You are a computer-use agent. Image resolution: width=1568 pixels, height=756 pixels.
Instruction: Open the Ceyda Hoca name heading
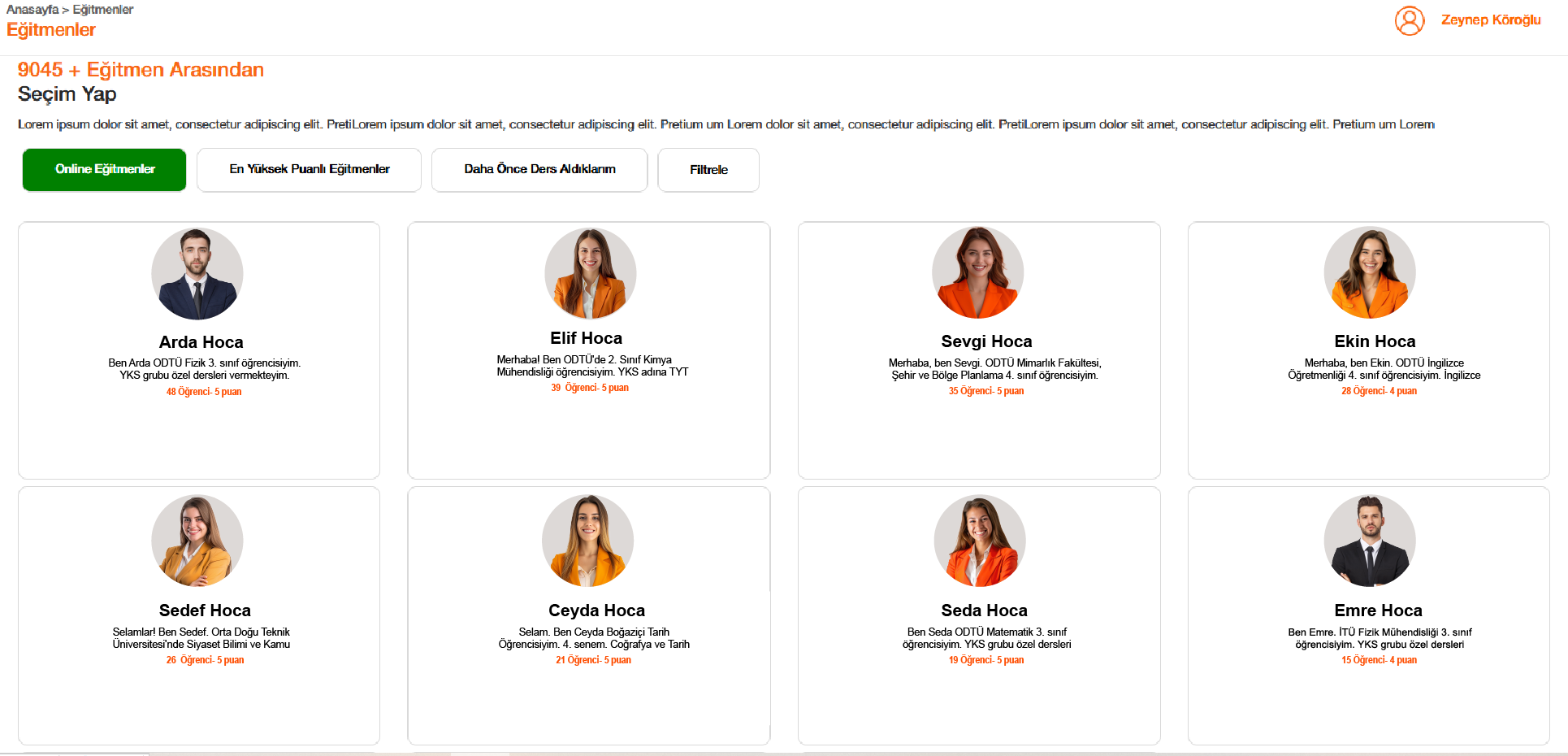point(596,610)
